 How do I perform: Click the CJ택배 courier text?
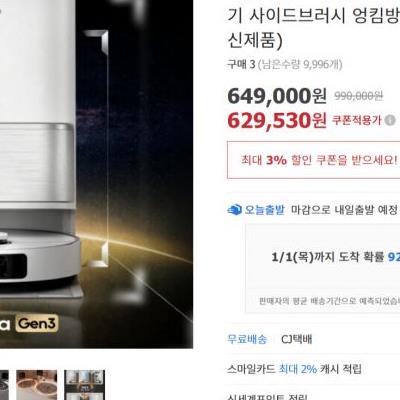click(297, 339)
